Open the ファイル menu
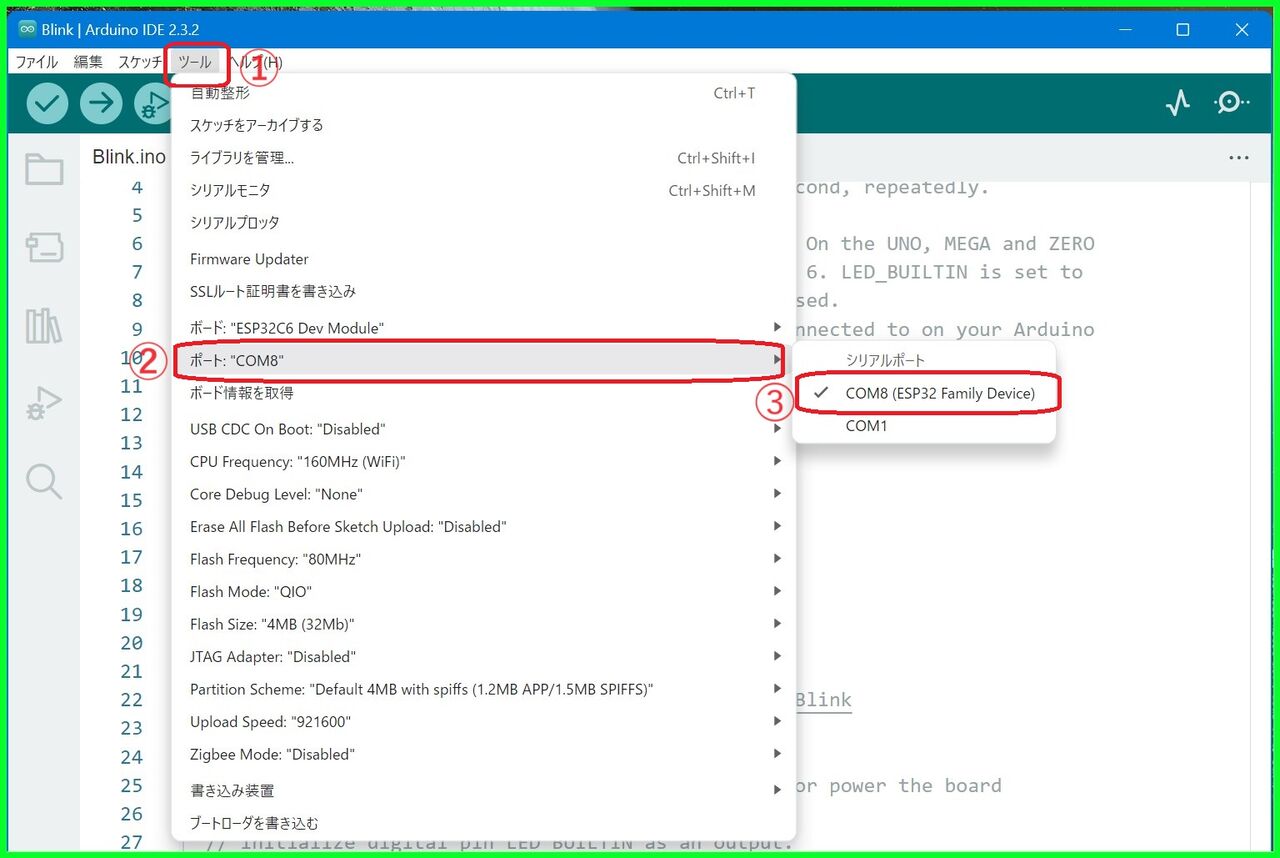This screenshot has width=1280, height=858. (35, 61)
